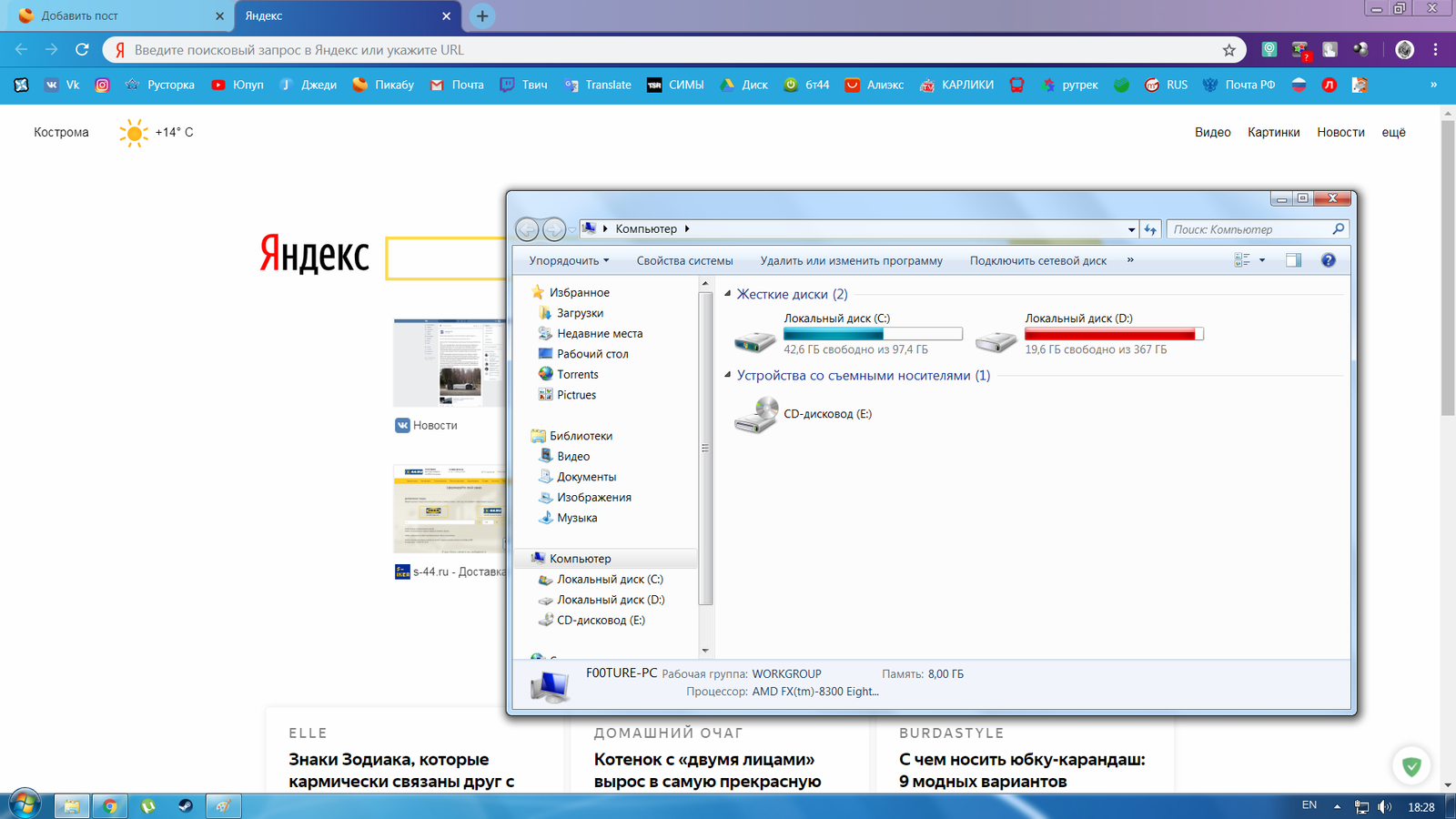The height and width of the screenshot is (819, 1456).
Task: Open a new Chrome tab
Action: tap(482, 15)
